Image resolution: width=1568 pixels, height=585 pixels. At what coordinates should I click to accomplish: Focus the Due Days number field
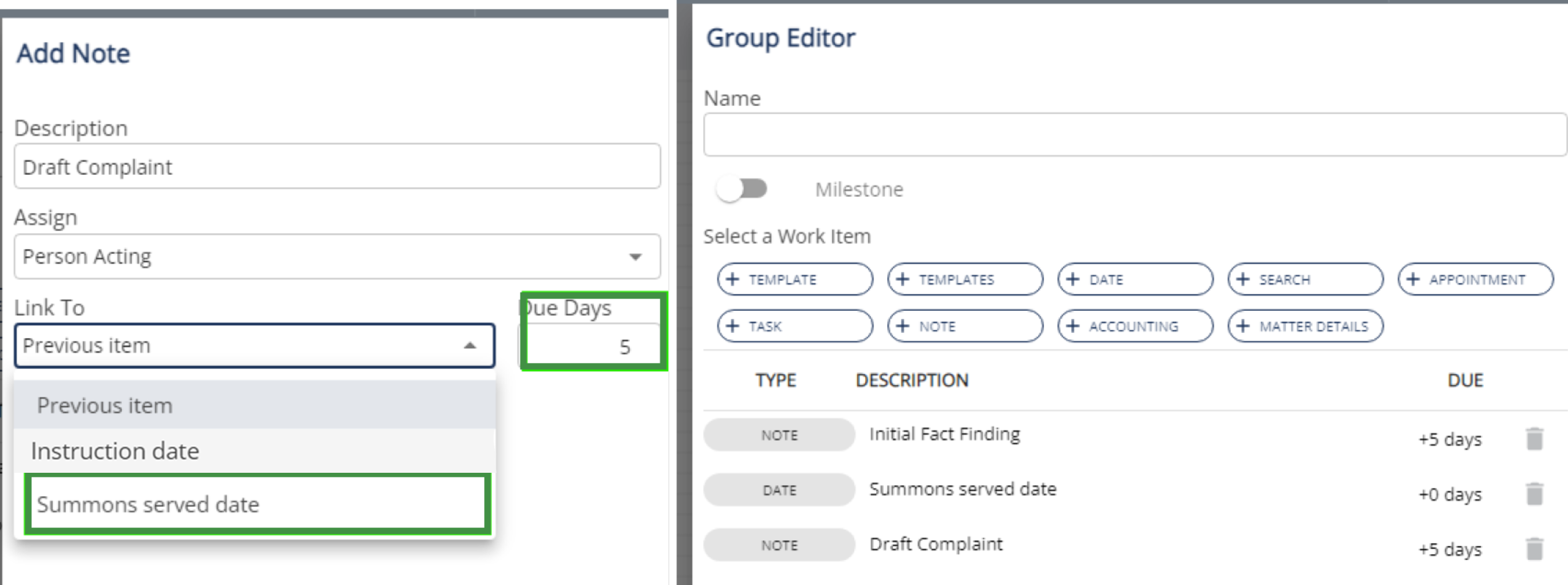[x=592, y=347]
